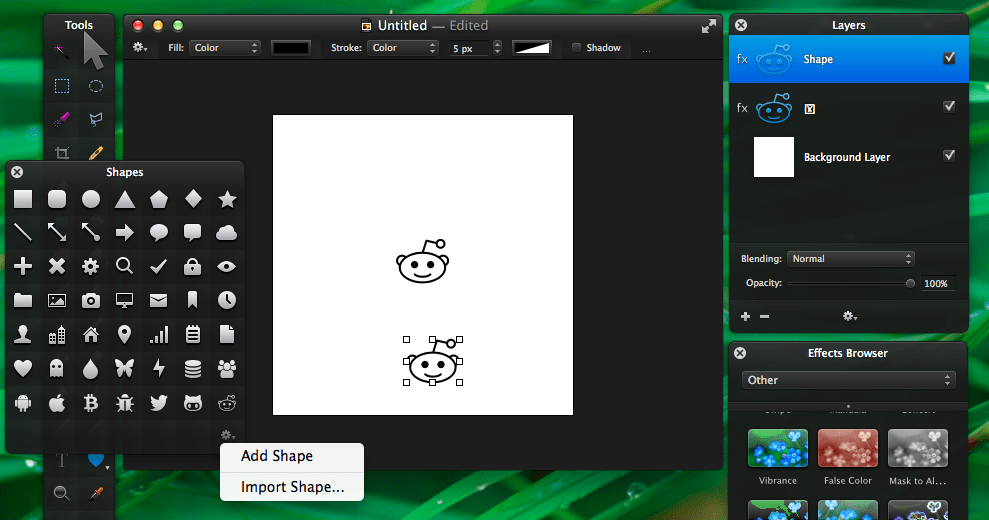The image size is (989, 520).
Task: Apply the Mask to Alpha effect thumbnail
Action: [x=918, y=448]
